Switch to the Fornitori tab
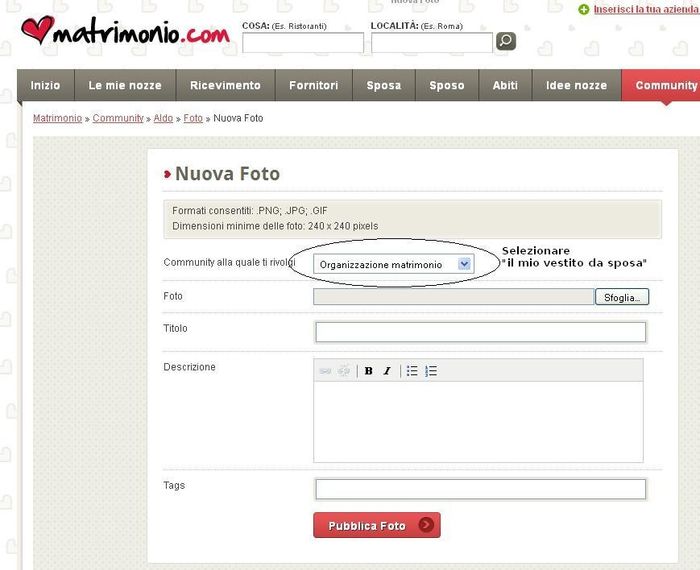700x570 pixels. [314, 86]
